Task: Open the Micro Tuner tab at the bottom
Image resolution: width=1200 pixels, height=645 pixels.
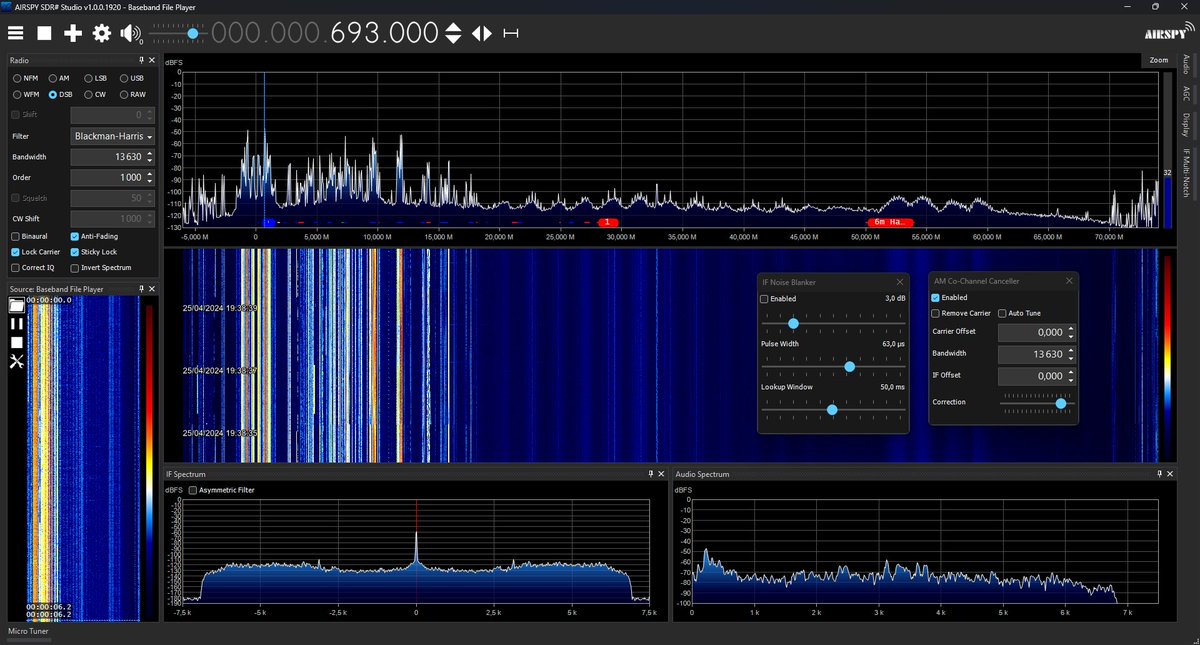Action: point(28,631)
